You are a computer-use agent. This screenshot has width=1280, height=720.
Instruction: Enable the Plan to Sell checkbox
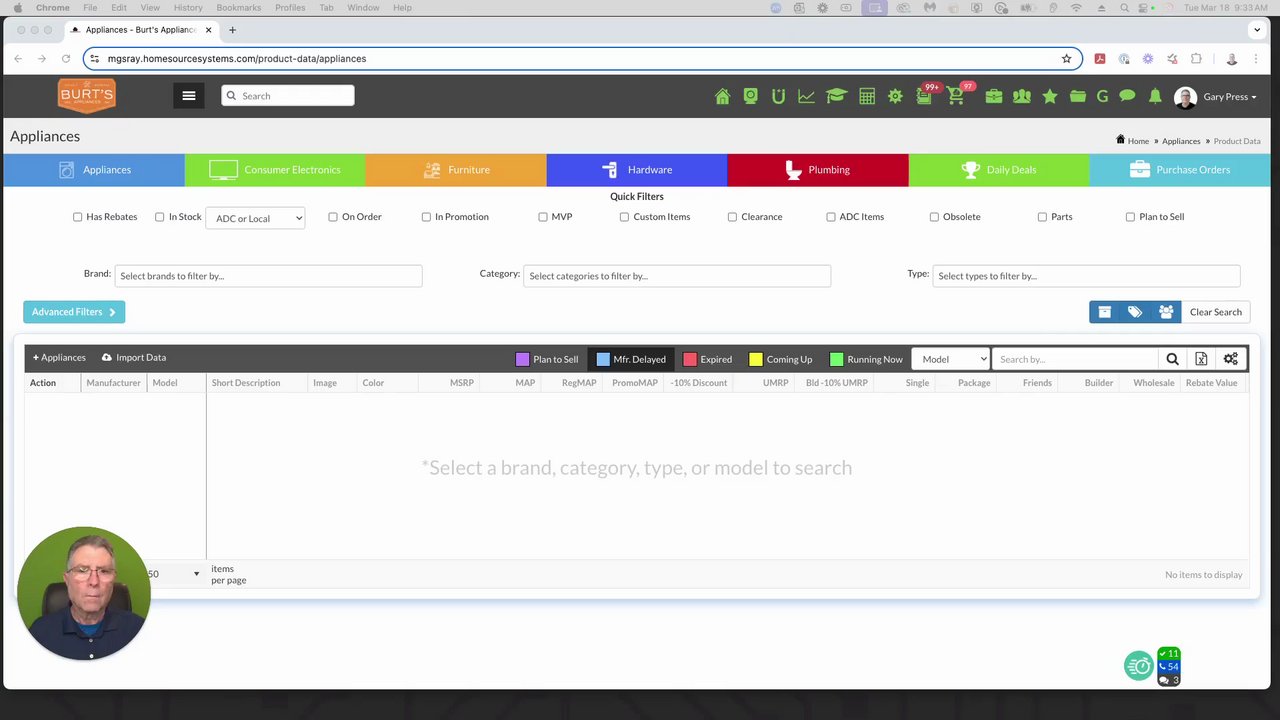click(x=1130, y=217)
